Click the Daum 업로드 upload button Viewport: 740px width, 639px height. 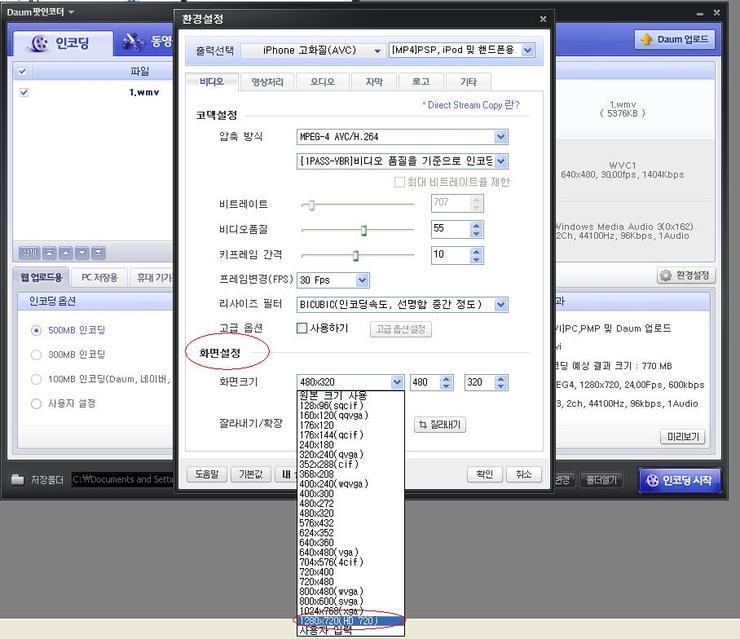coord(674,39)
